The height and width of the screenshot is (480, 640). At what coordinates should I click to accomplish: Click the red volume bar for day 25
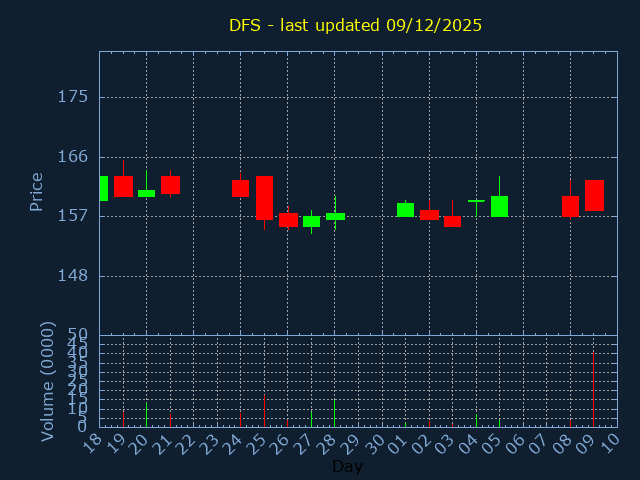tap(264, 411)
